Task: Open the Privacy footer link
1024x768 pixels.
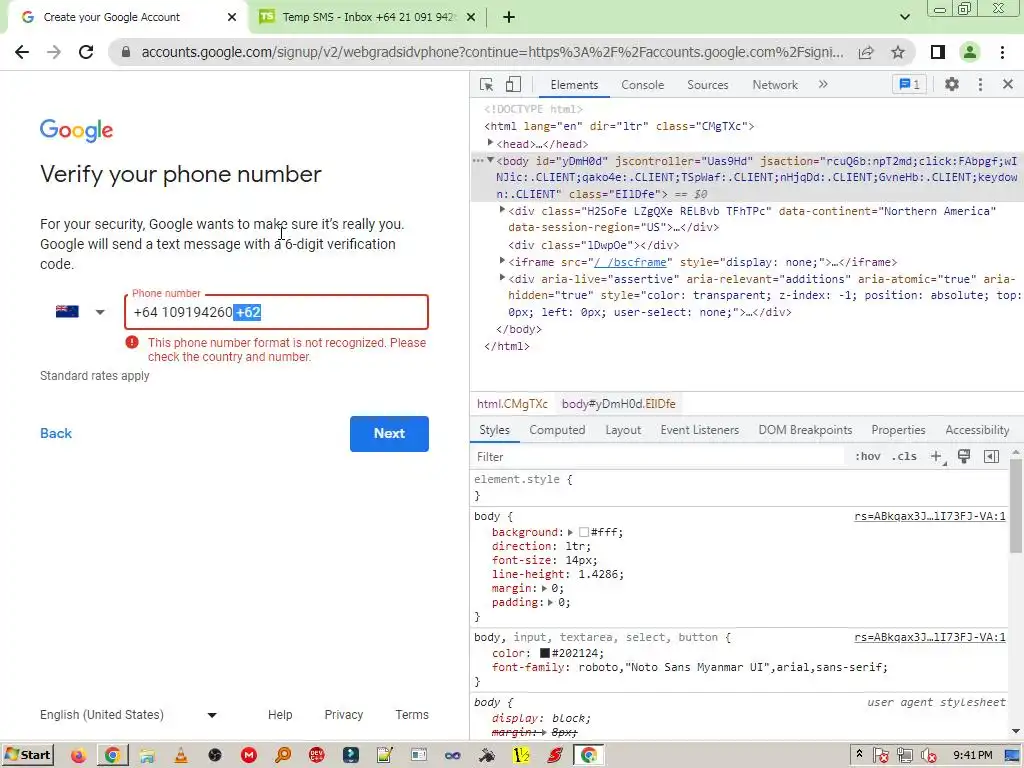Action: (344, 715)
